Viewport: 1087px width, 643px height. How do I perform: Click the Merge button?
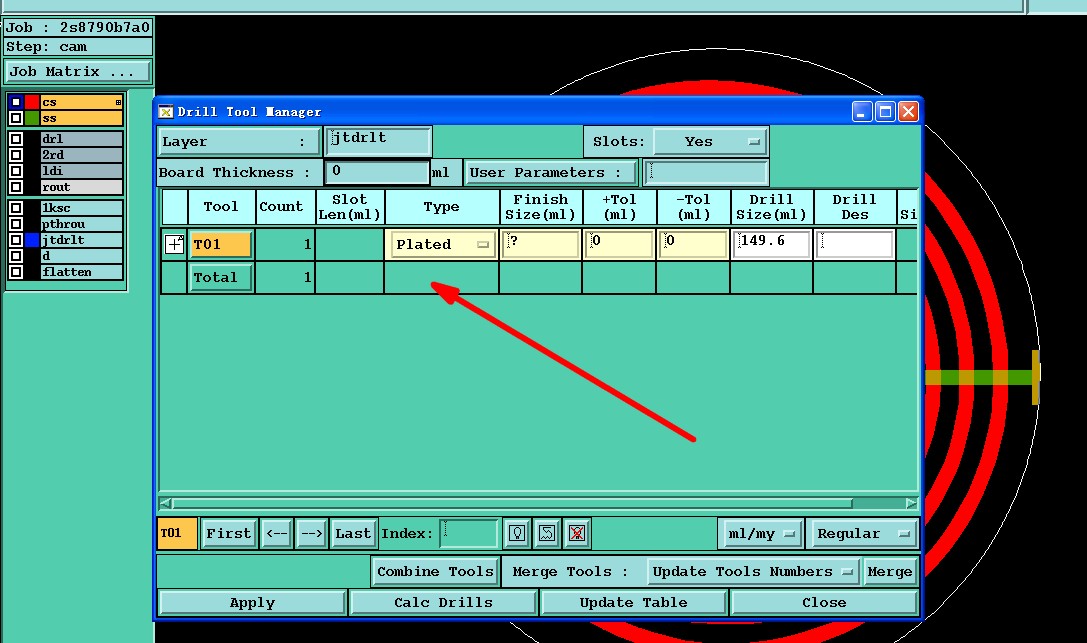(x=889, y=572)
